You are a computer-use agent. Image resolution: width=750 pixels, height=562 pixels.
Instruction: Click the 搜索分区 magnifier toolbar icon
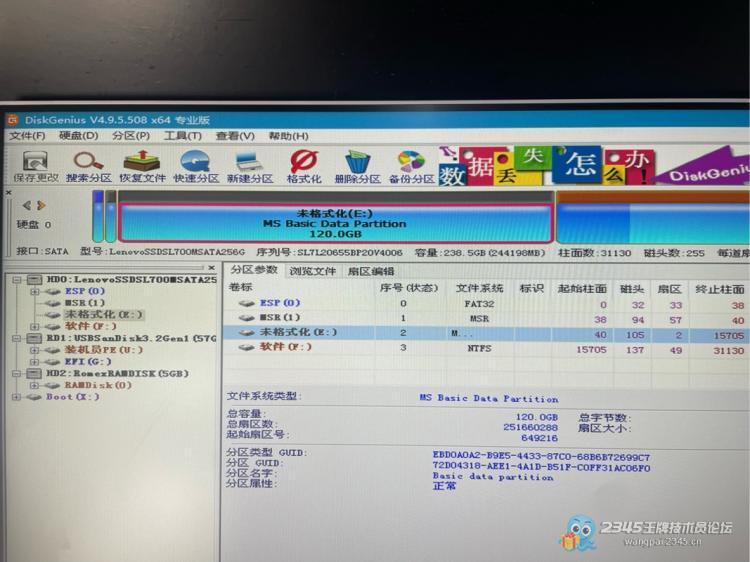[x=88, y=165]
